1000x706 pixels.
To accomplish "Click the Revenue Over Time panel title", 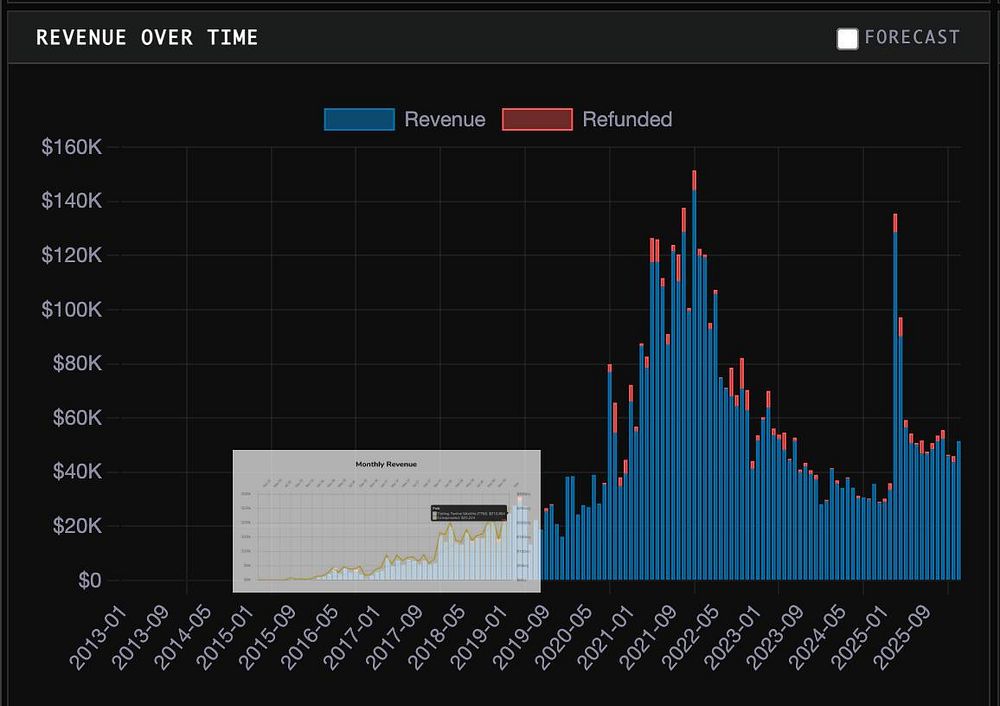I will [x=147, y=38].
